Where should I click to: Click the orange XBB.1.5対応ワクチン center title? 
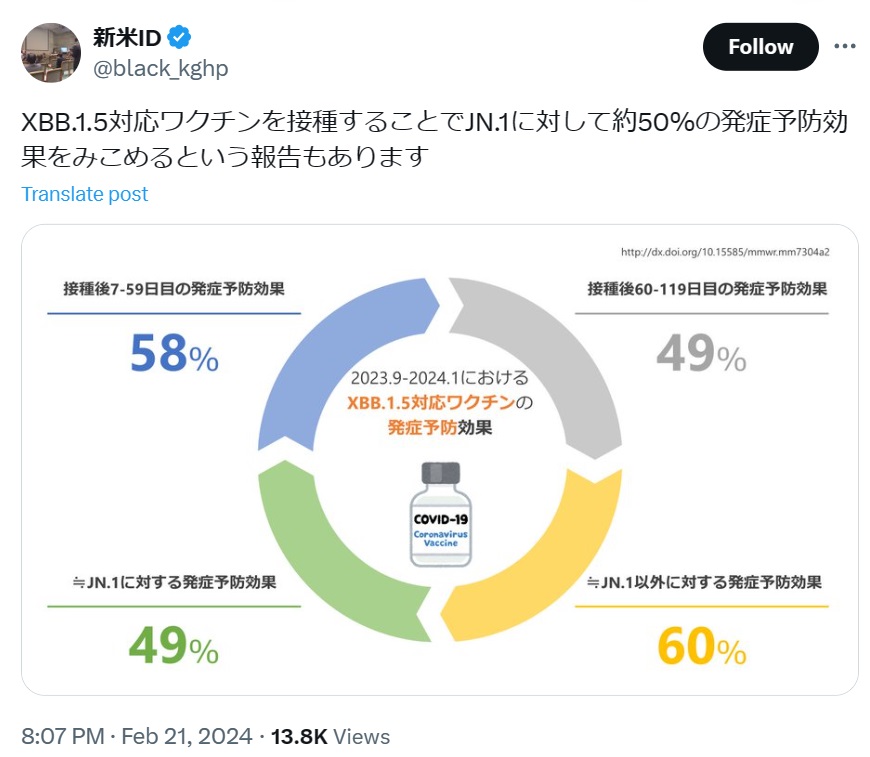click(x=435, y=404)
